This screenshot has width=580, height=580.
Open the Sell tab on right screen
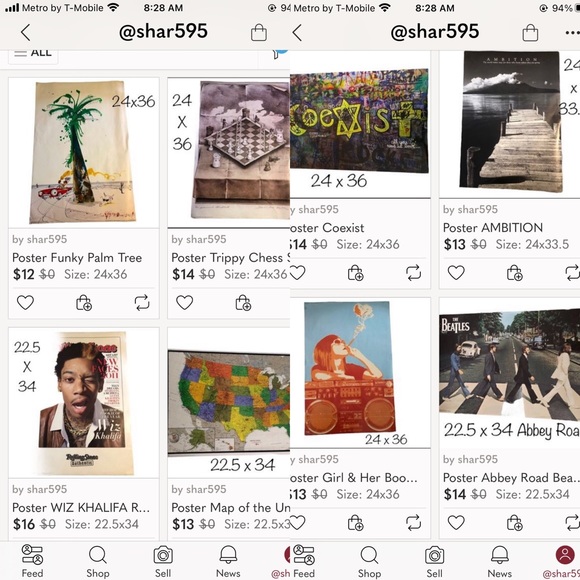[x=434, y=561]
